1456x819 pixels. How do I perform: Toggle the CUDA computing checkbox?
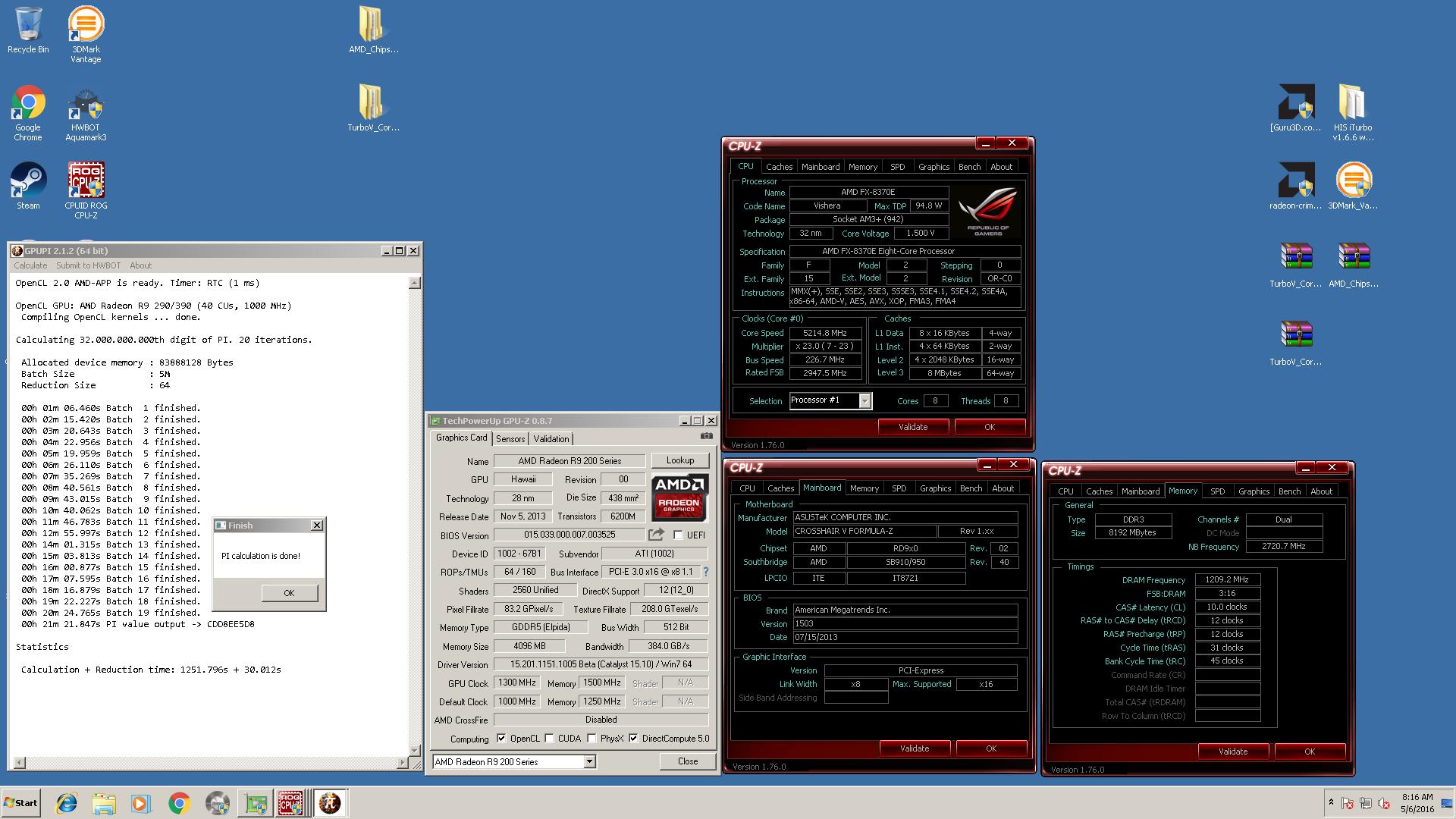point(549,739)
